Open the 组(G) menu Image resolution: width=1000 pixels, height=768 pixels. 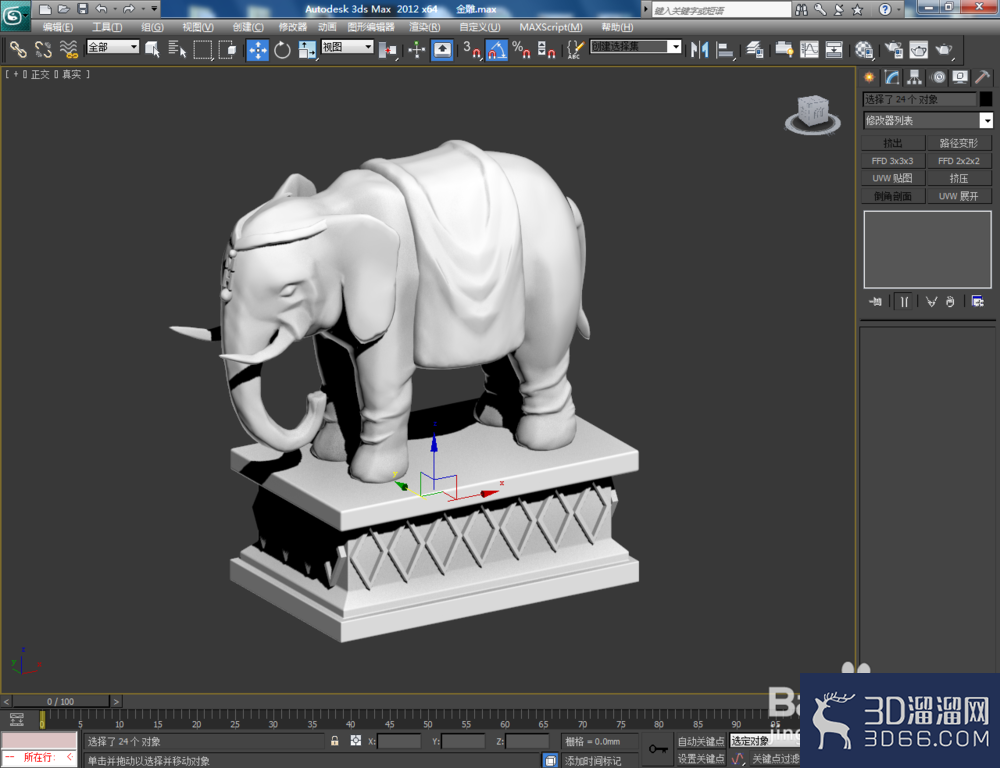click(152, 27)
